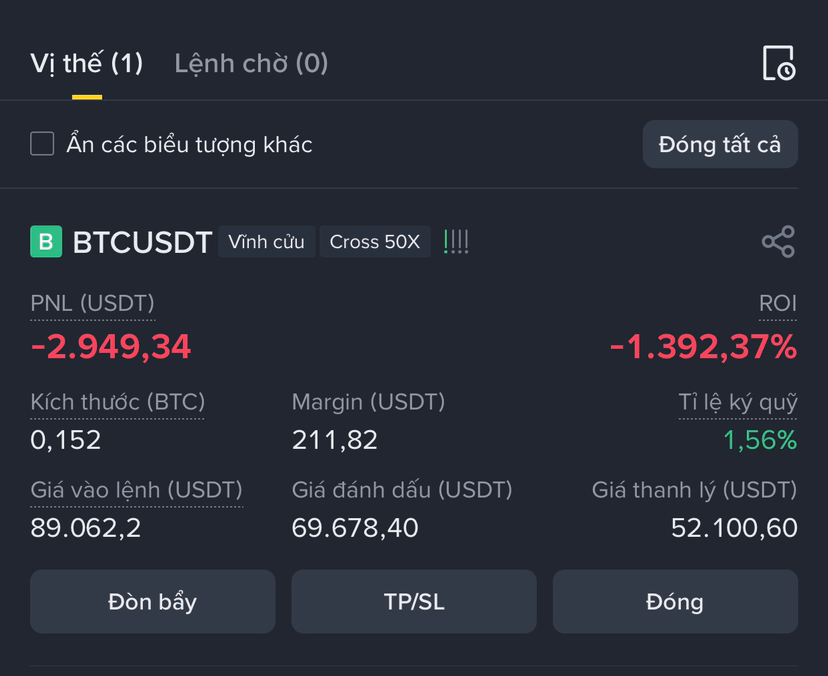Switch to the 'Lệnh chờ (0)' tab
Viewport: 828px width, 676px height.
pyautogui.click(x=251, y=64)
